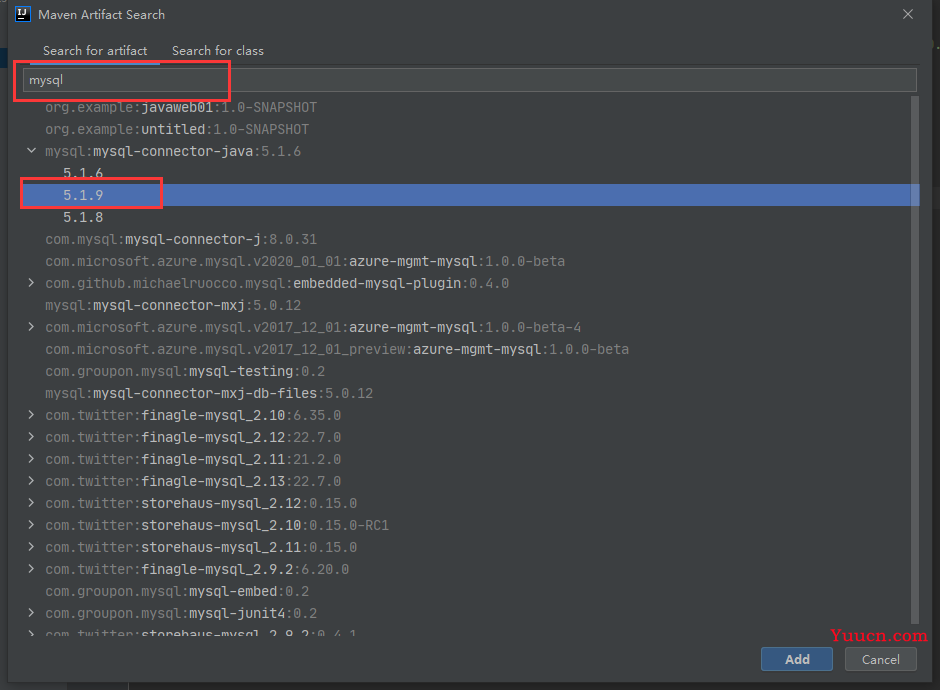Viewport: 940px width, 690px height.
Task: Select v2017_12_01_preview azure-mgmt-mysql entry
Action: [337, 349]
